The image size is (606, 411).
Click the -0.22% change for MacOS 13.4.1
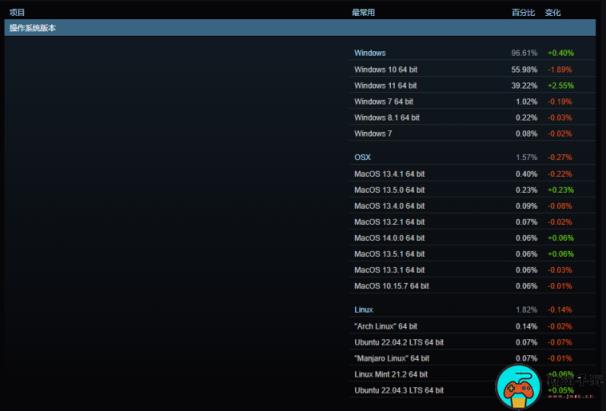point(560,174)
